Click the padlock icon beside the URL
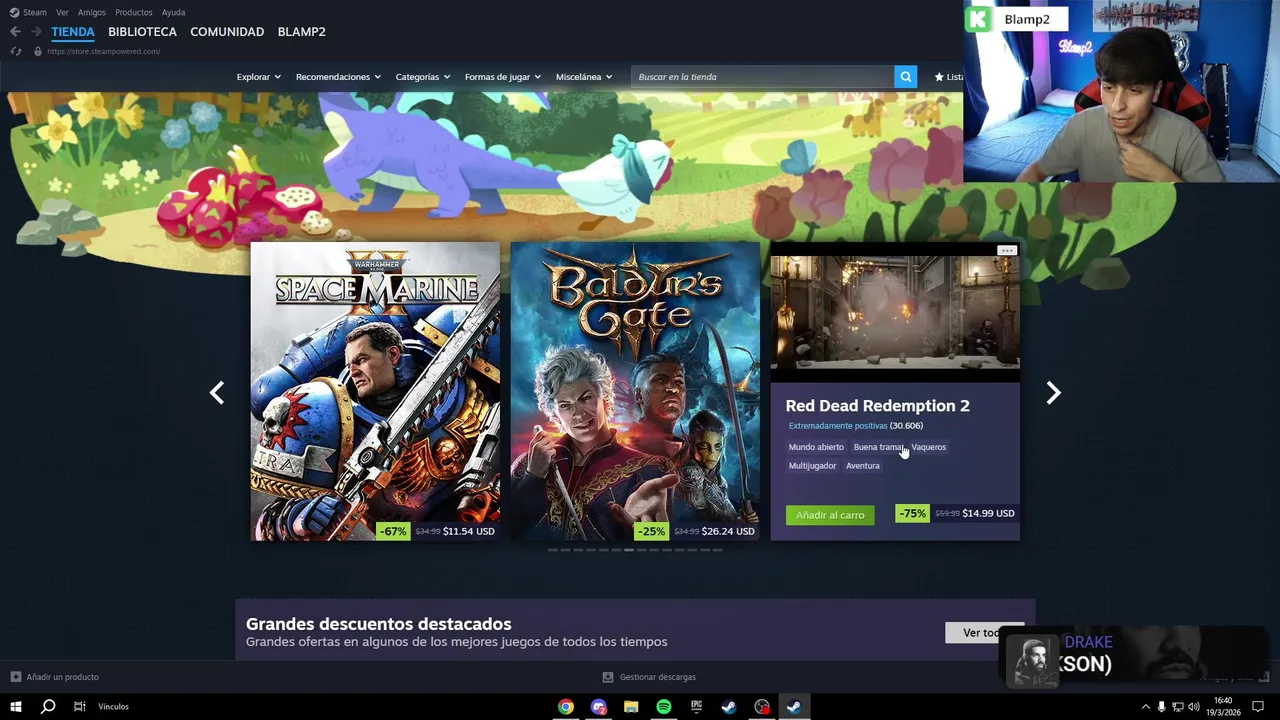Screen dimensions: 1280x720 tap(38, 51)
